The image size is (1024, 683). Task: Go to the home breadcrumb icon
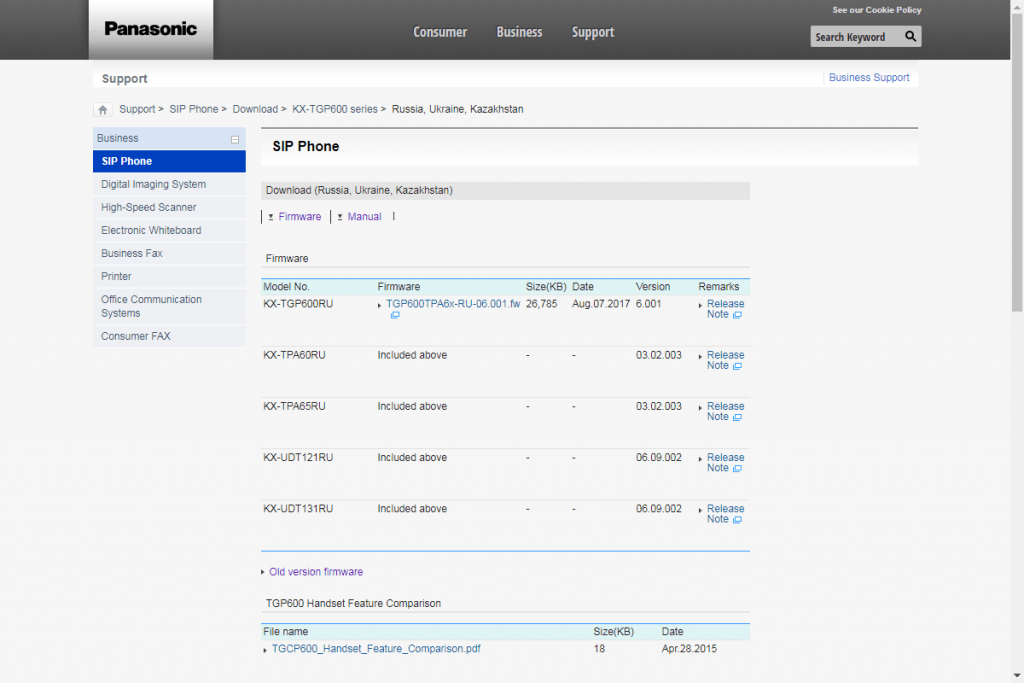103,110
